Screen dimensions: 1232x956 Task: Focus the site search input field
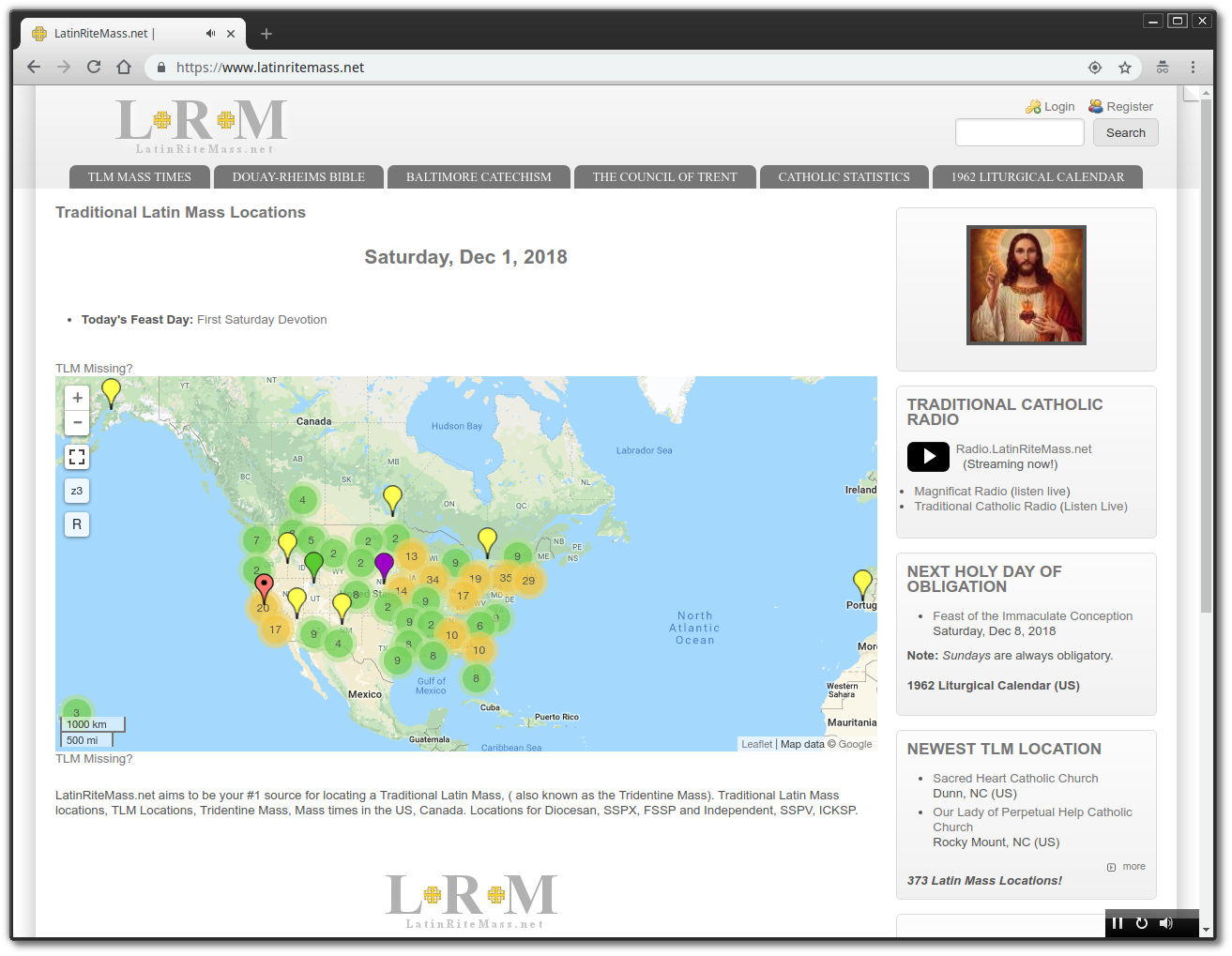pyautogui.click(x=1020, y=133)
